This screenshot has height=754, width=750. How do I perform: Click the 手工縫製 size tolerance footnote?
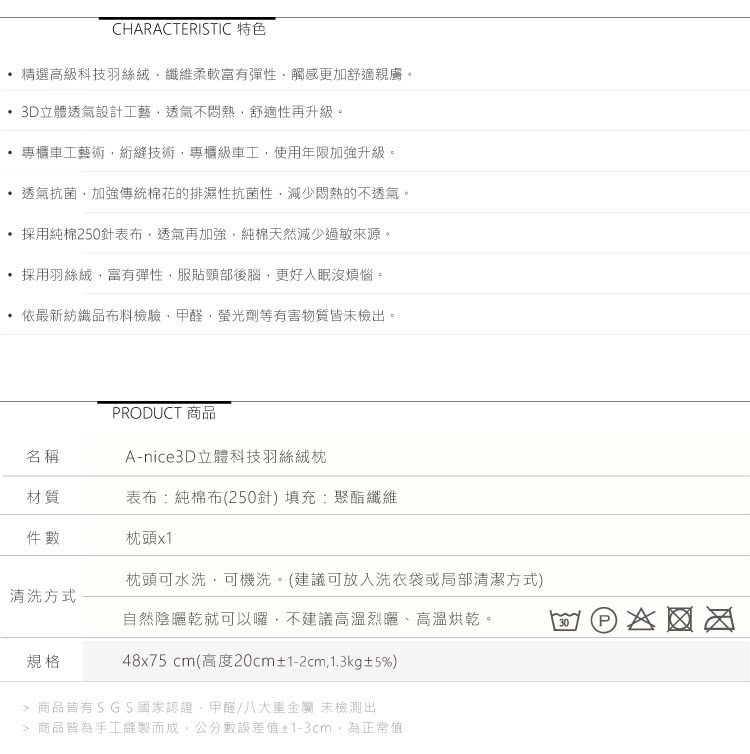219,728
